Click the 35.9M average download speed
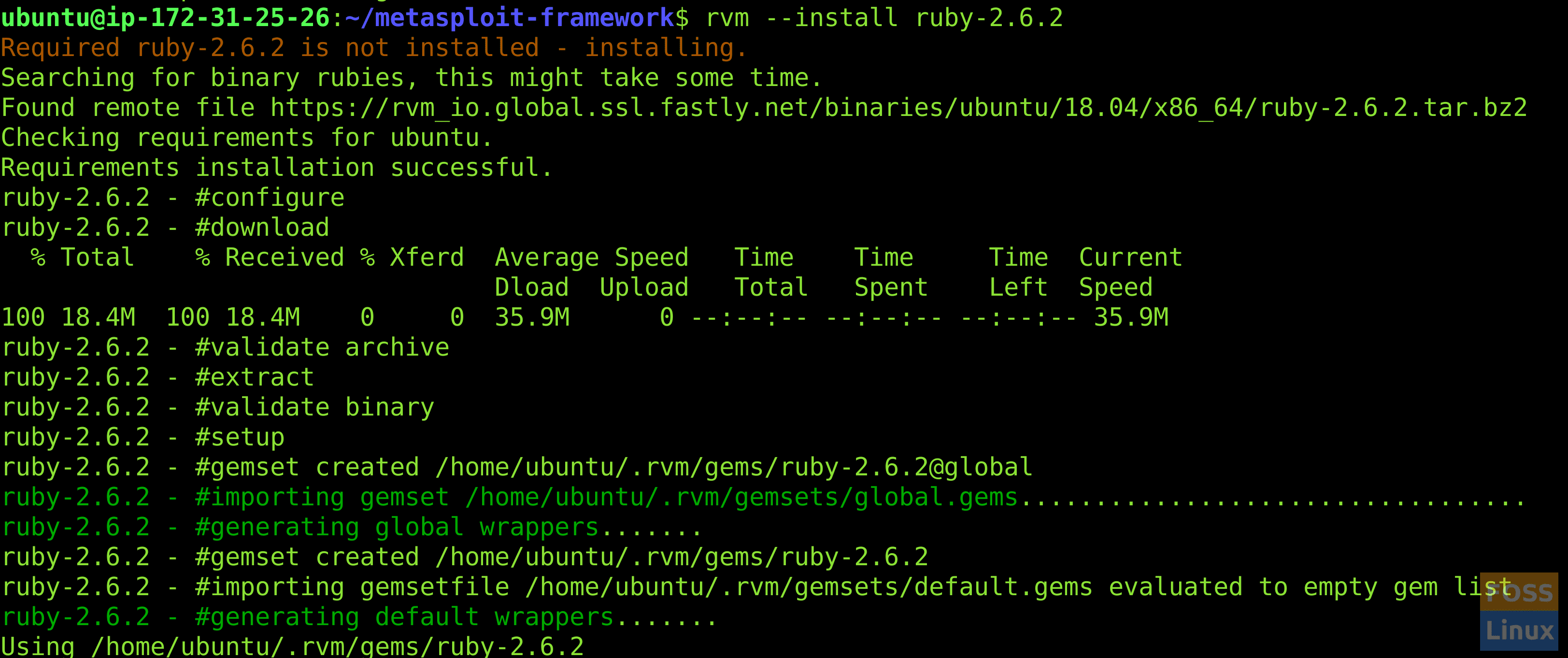Screen dimensions: 1568x658 (x=531, y=316)
